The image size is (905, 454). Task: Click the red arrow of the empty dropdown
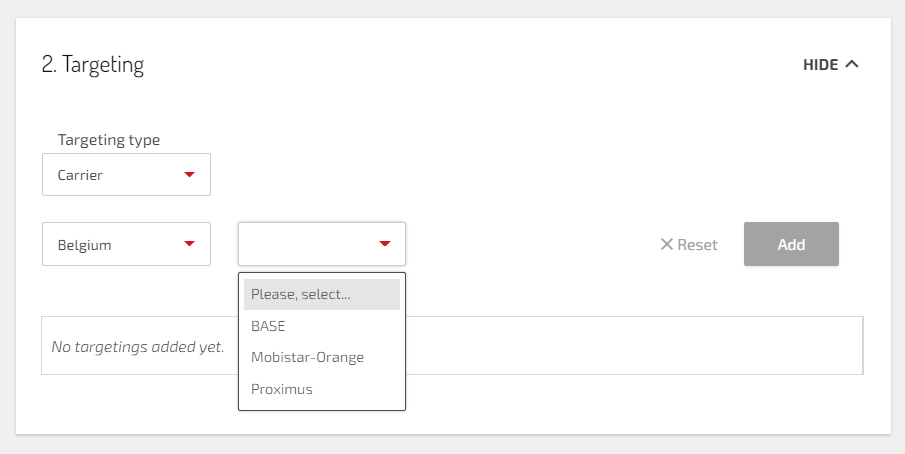385,244
